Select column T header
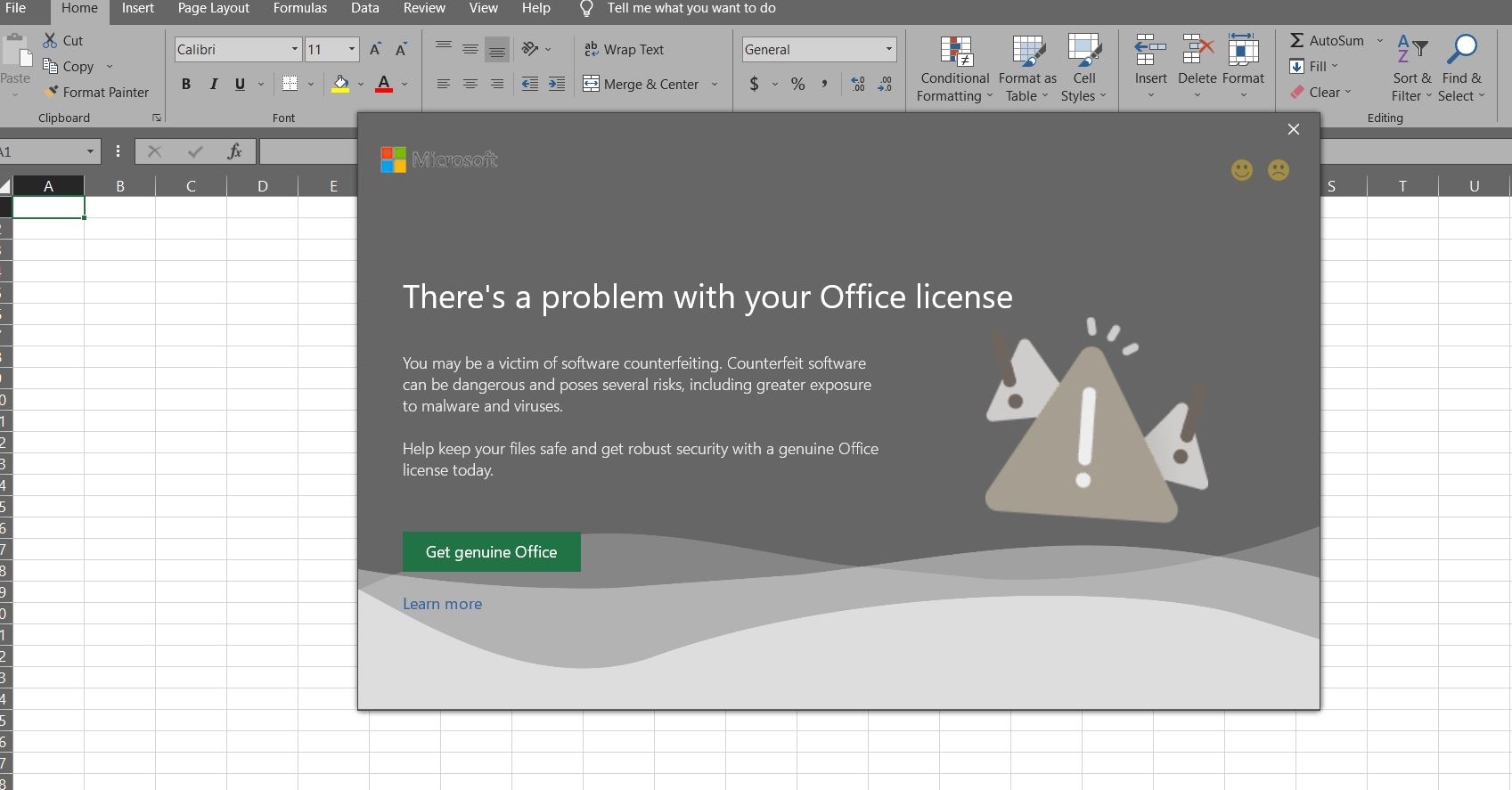This screenshot has width=1512, height=790. [1402, 186]
